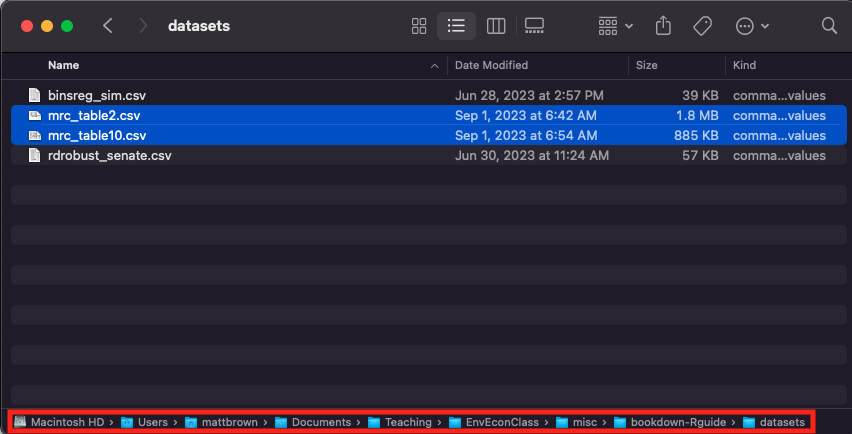Open the Edit Tags button

[702, 26]
